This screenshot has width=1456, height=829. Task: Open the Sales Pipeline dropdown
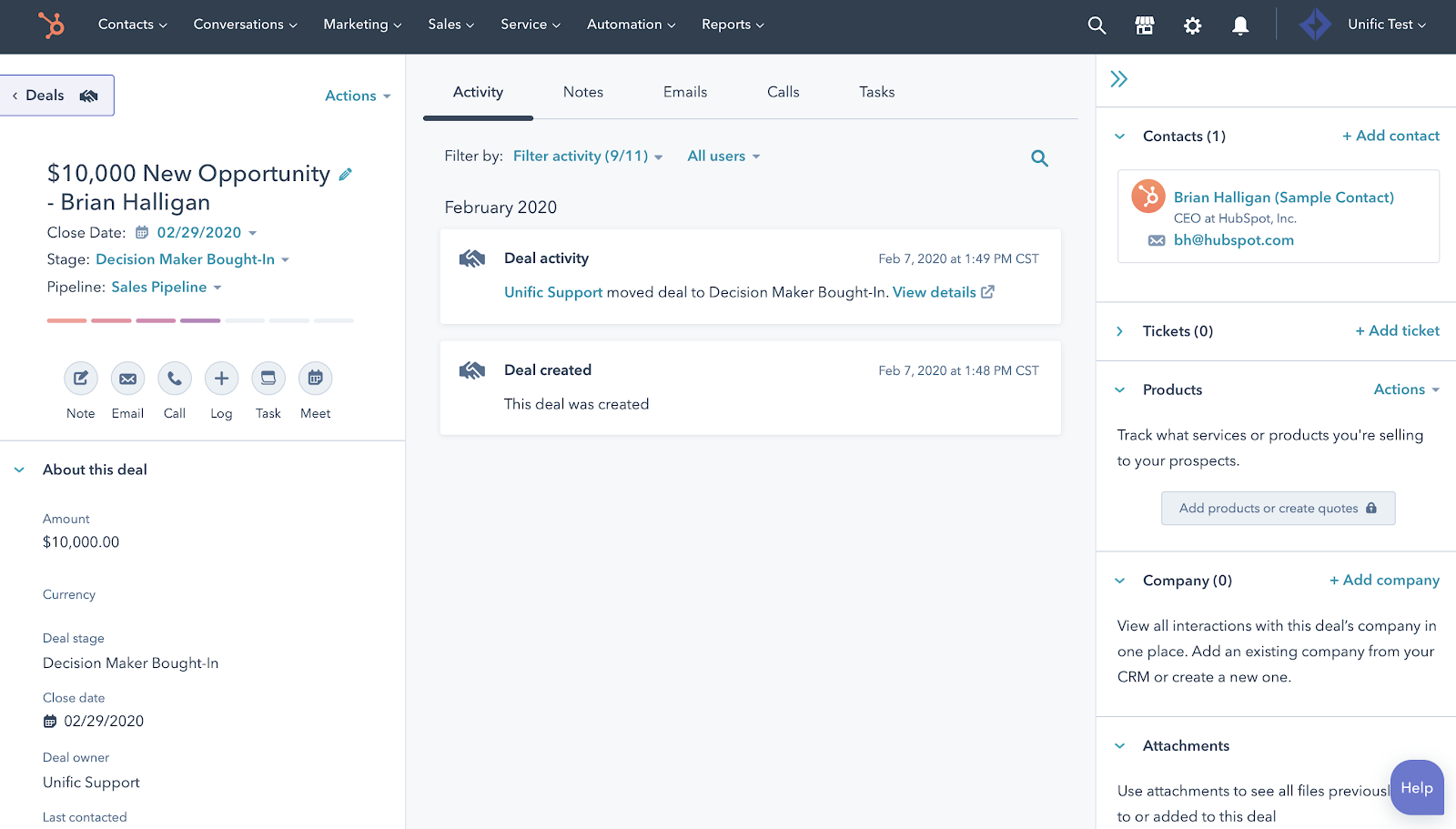pyautogui.click(x=167, y=288)
